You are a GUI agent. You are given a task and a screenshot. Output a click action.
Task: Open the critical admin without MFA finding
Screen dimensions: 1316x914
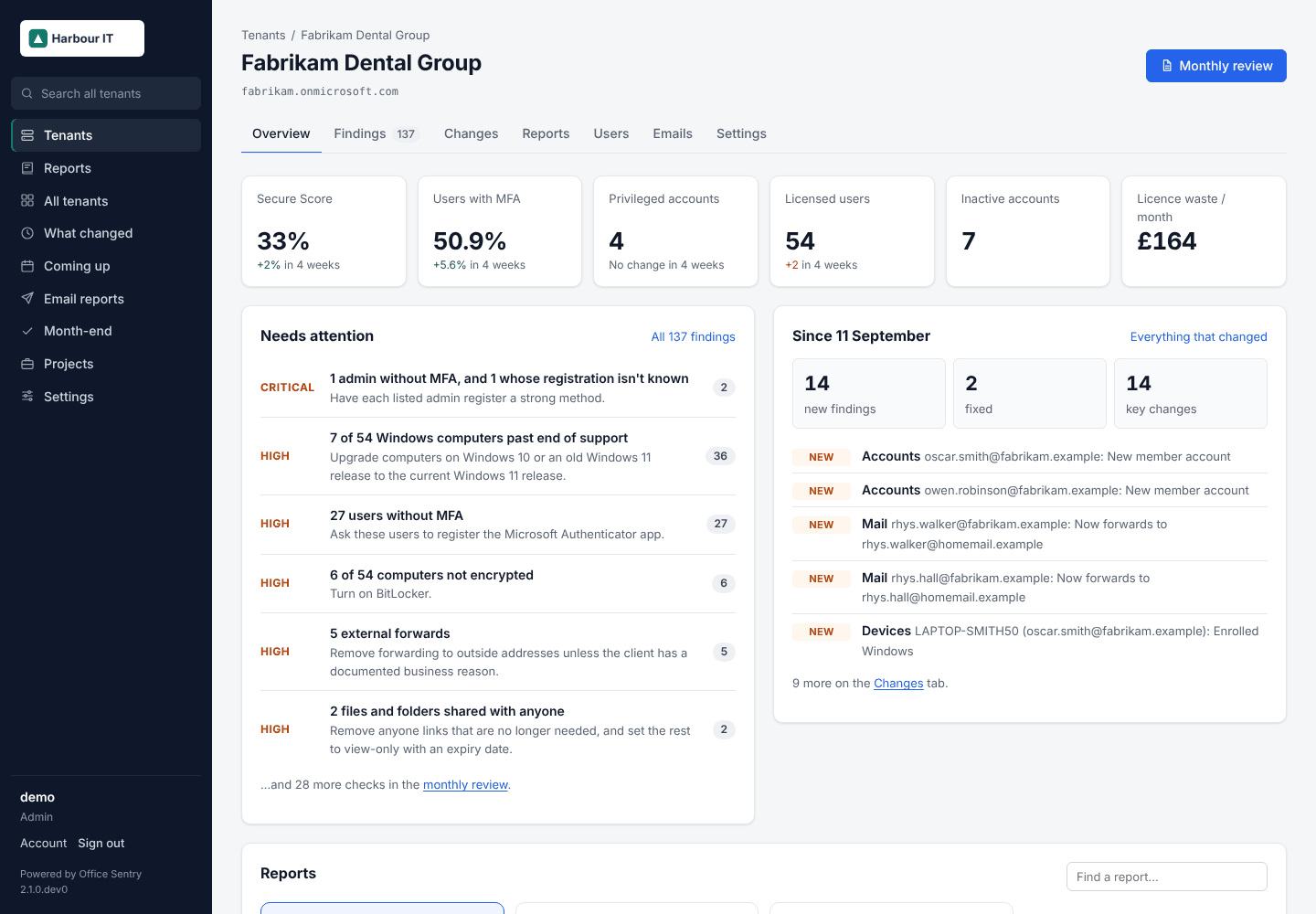(498, 388)
